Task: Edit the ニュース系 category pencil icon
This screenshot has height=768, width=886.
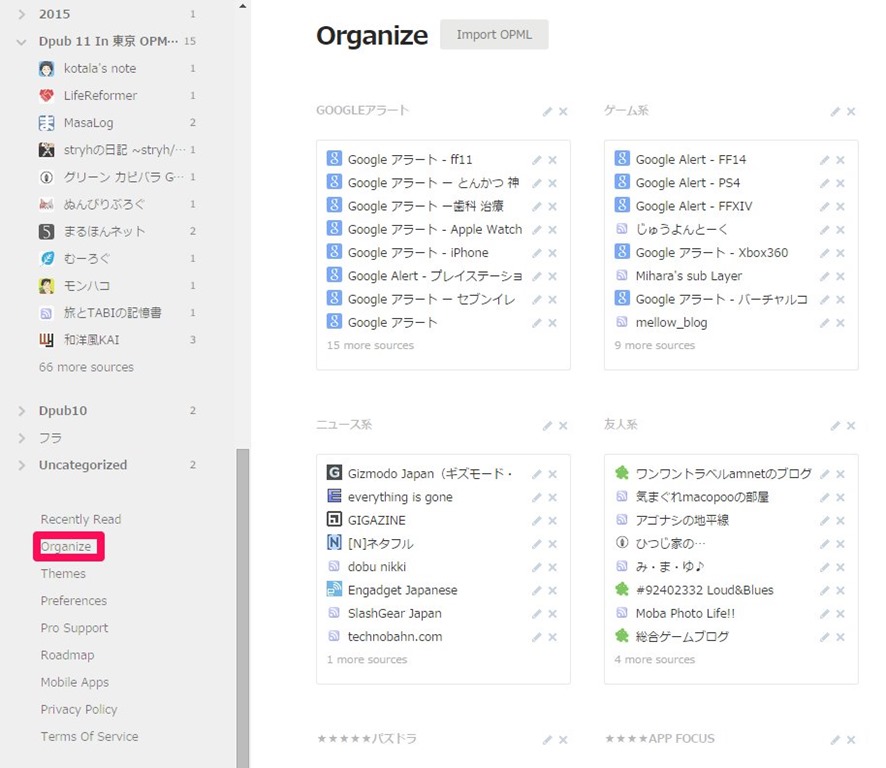Action: (547, 426)
